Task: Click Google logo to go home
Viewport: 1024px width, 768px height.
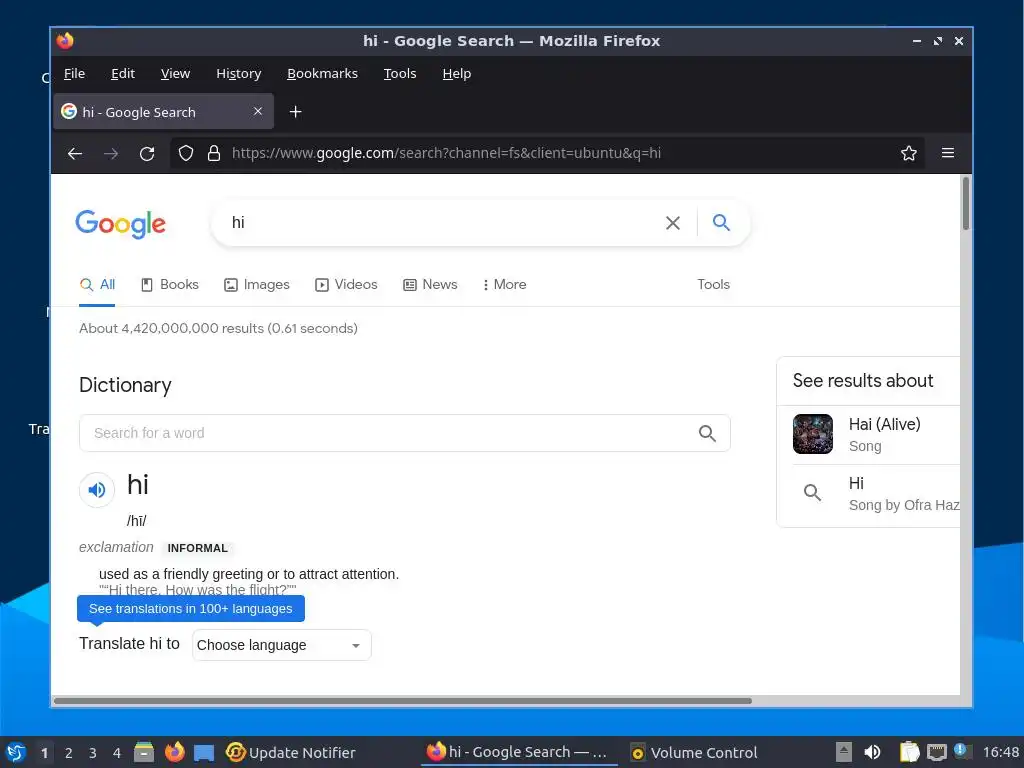Action: [x=120, y=224]
